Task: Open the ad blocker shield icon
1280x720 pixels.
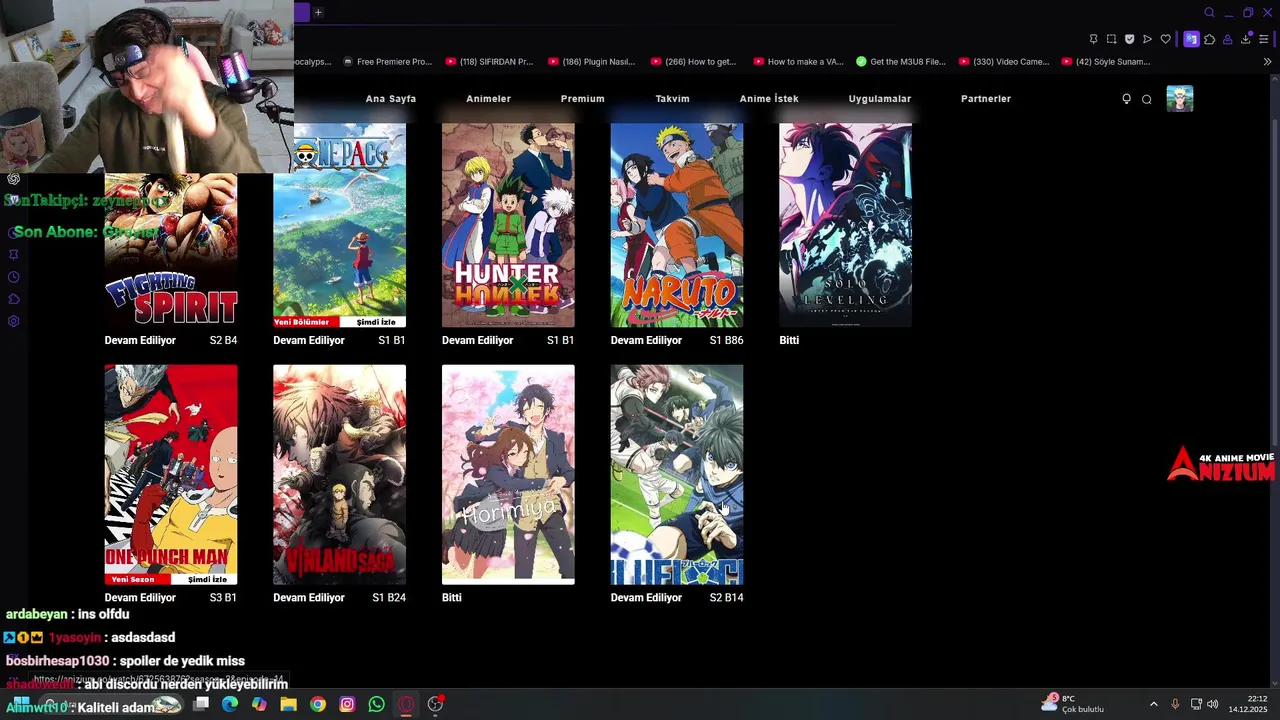Action: tap(1129, 39)
